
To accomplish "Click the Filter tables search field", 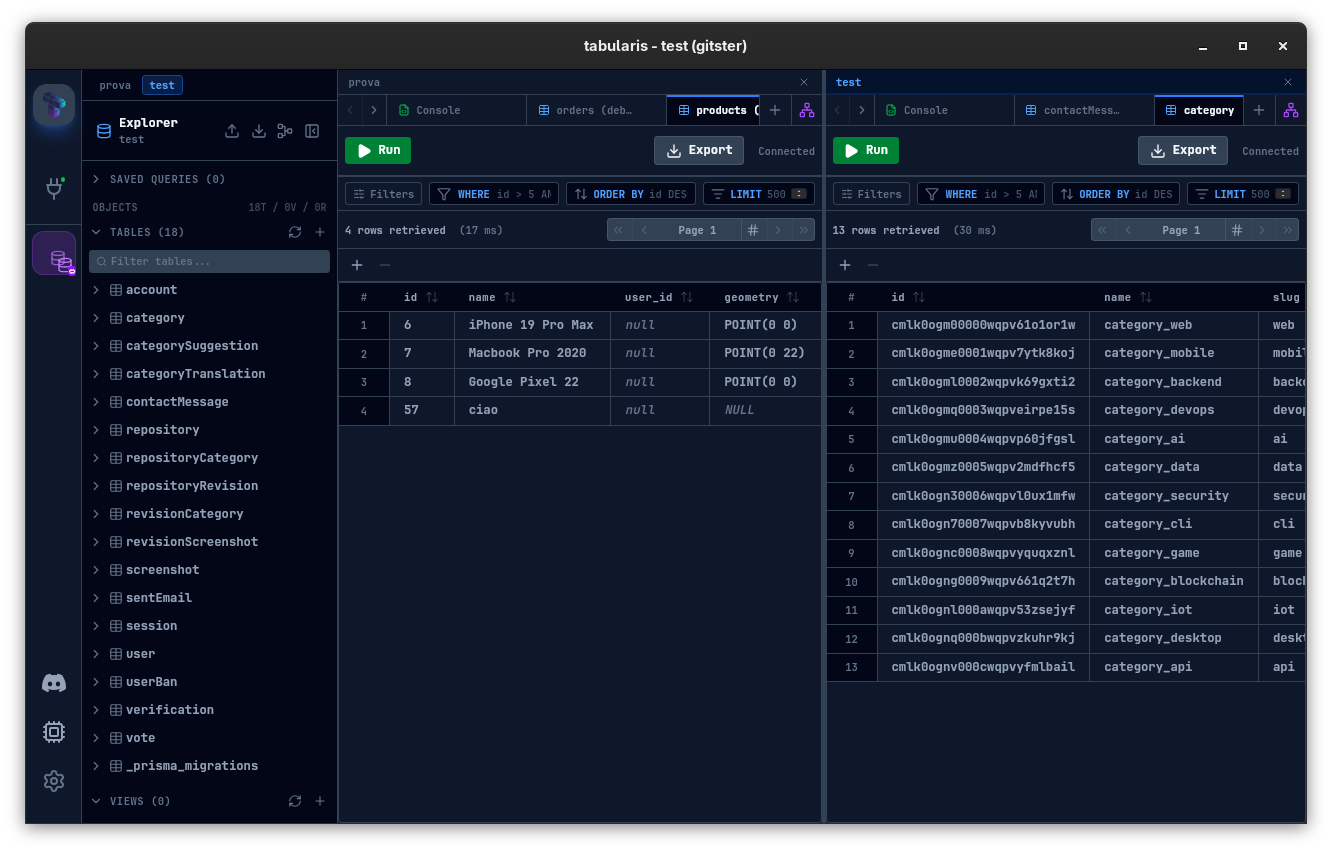I will click(x=210, y=261).
